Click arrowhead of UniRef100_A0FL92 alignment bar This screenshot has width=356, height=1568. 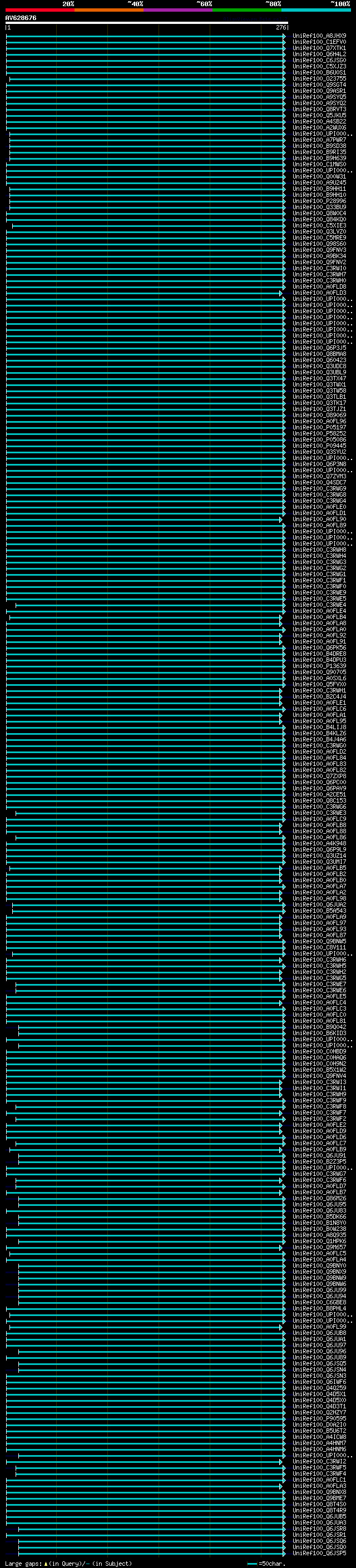click(x=280, y=635)
